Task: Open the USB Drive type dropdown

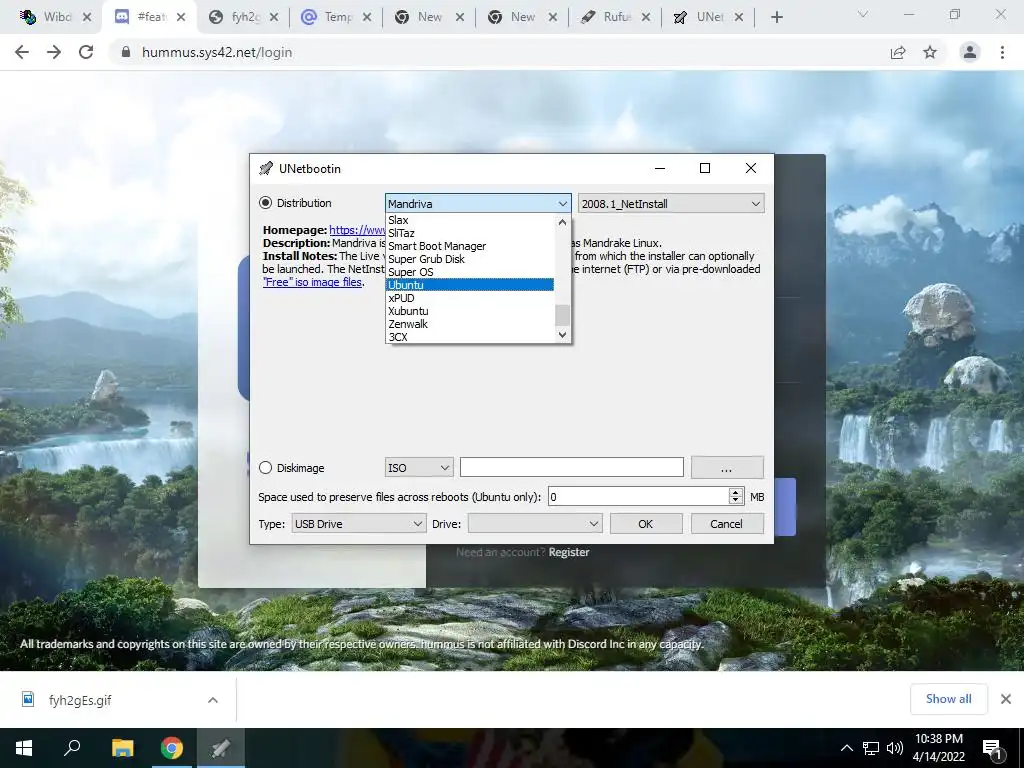Action: point(359,524)
